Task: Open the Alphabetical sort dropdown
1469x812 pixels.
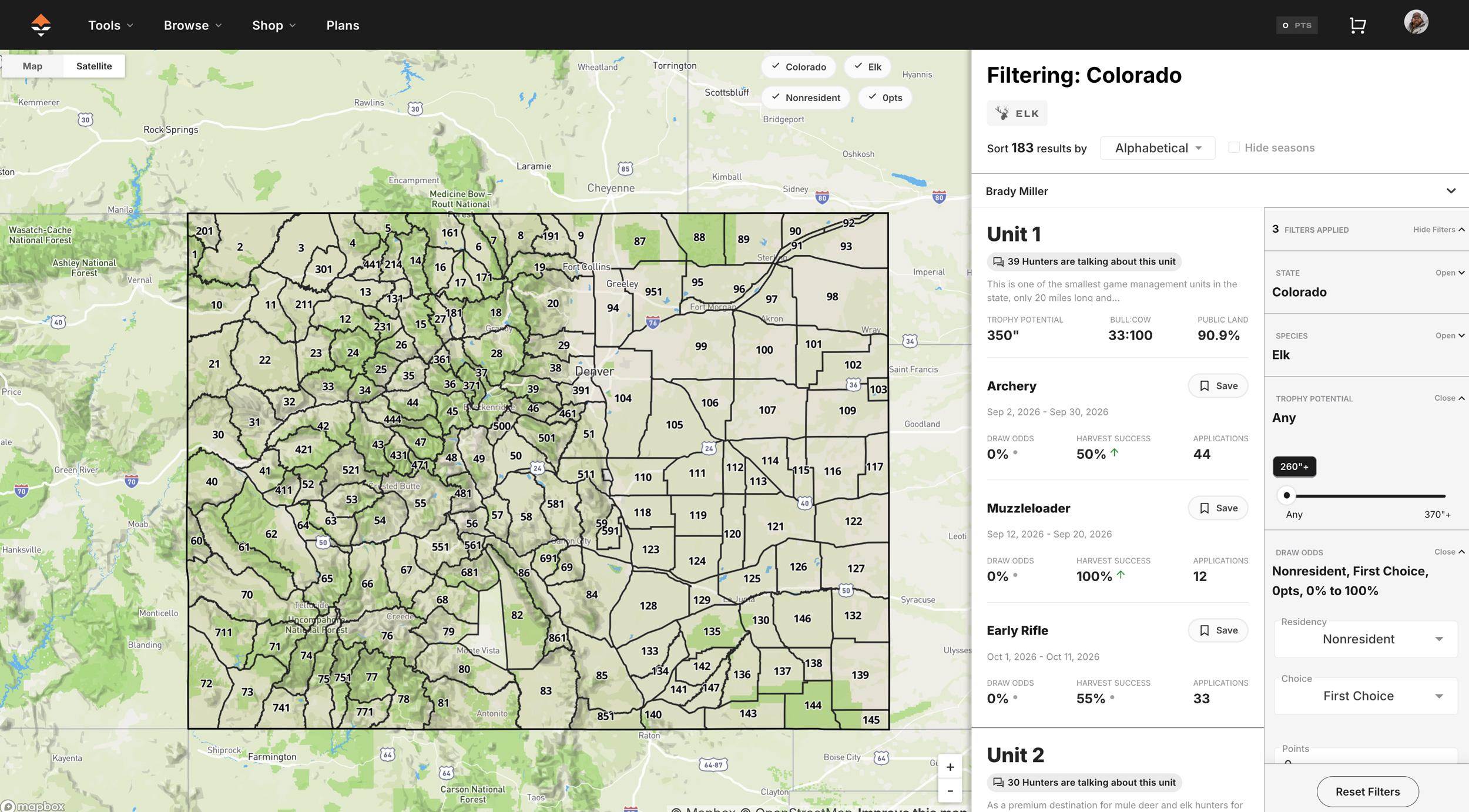Action: click(1158, 148)
